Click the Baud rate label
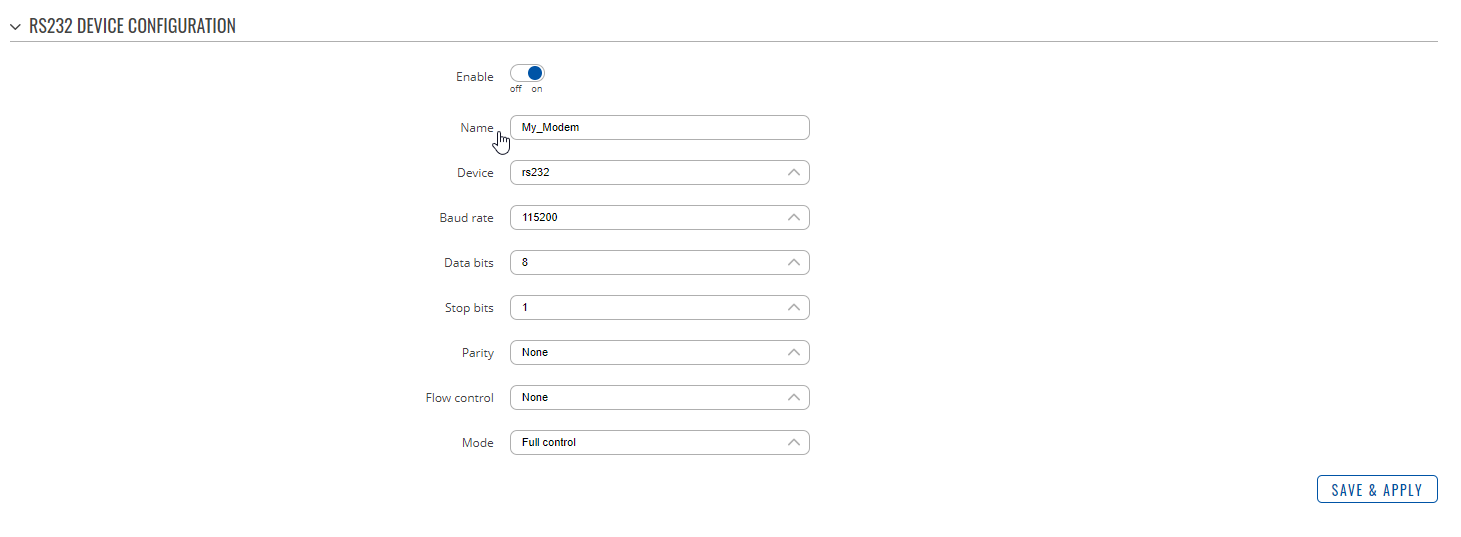Screen dimensions: 1461x537 point(467,218)
